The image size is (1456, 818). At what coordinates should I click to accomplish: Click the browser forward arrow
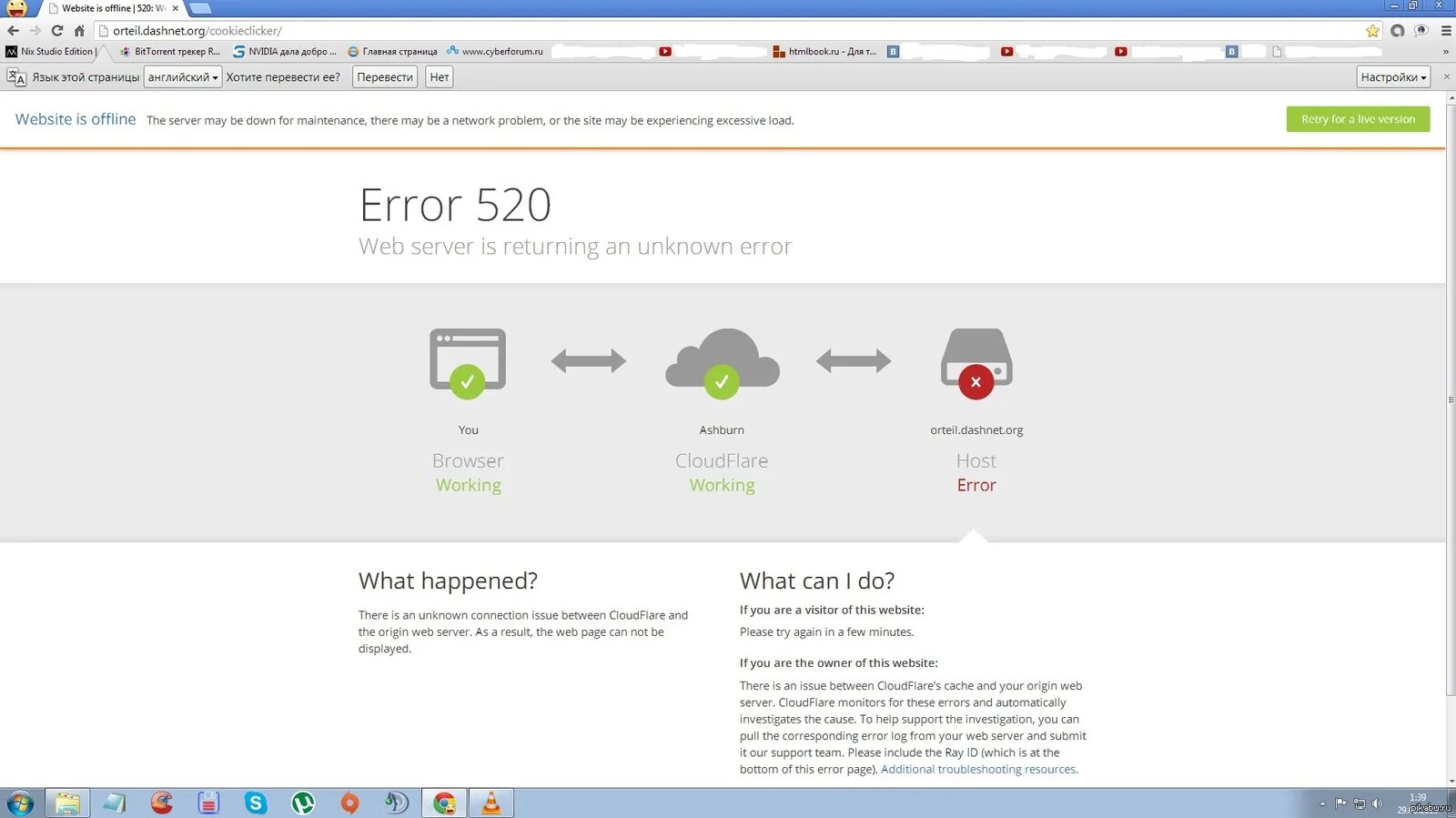35,30
